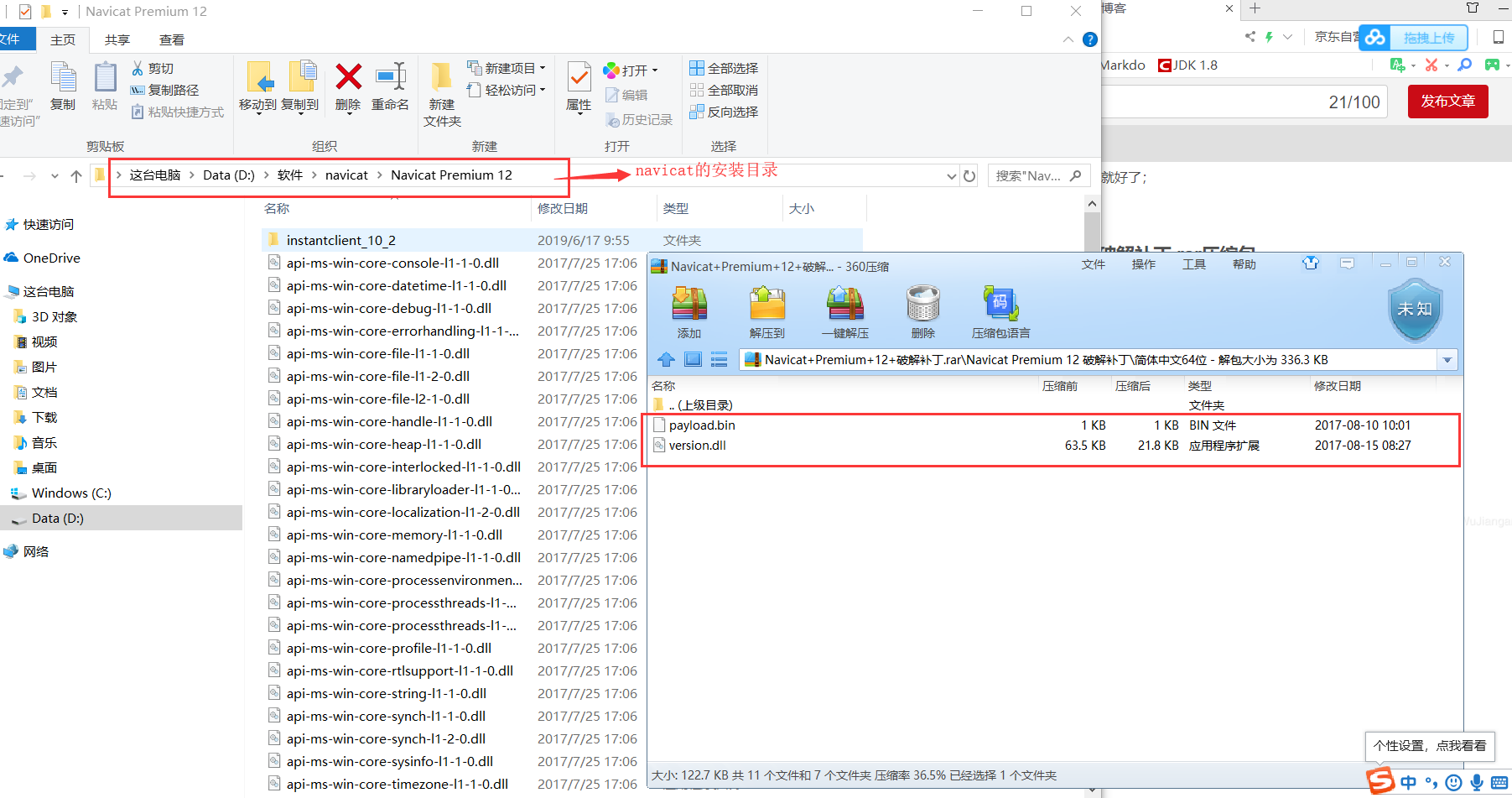Click the red Publish article (发布文章) button
This screenshot has height=798, width=1512.
[1447, 101]
